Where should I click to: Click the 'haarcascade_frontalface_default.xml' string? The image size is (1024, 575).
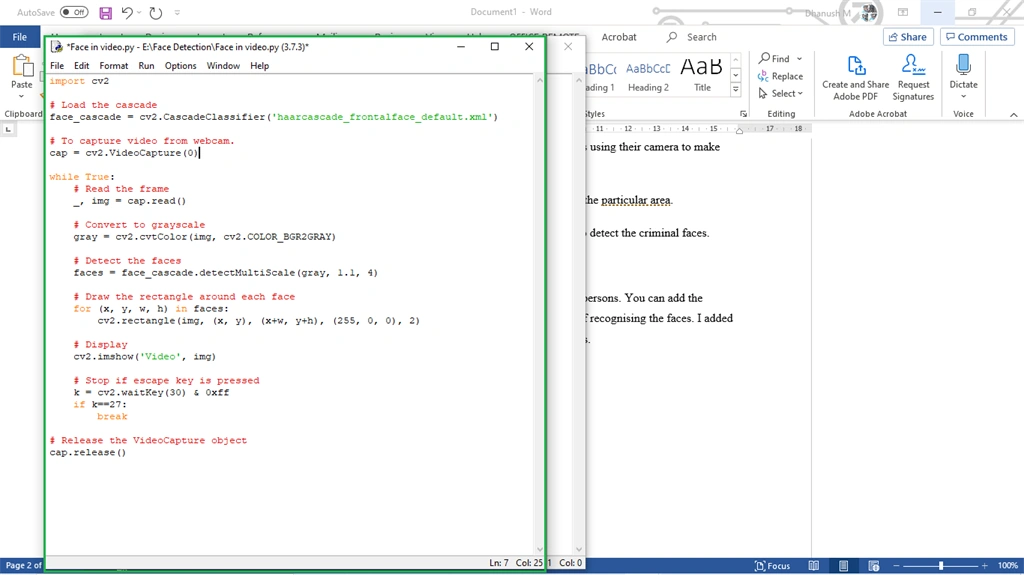coord(382,117)
